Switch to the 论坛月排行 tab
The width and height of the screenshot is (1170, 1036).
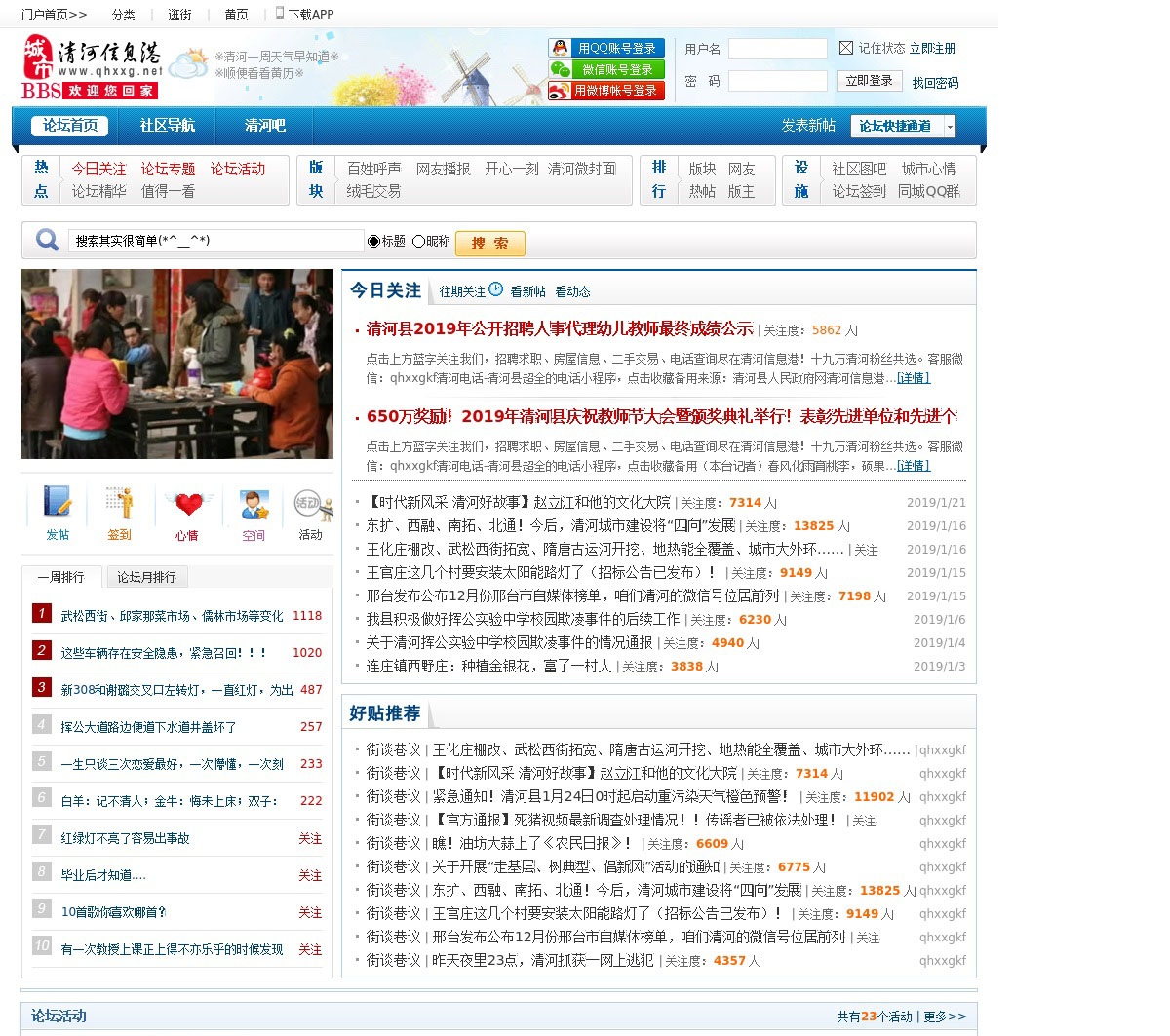(x=146, y=577)
